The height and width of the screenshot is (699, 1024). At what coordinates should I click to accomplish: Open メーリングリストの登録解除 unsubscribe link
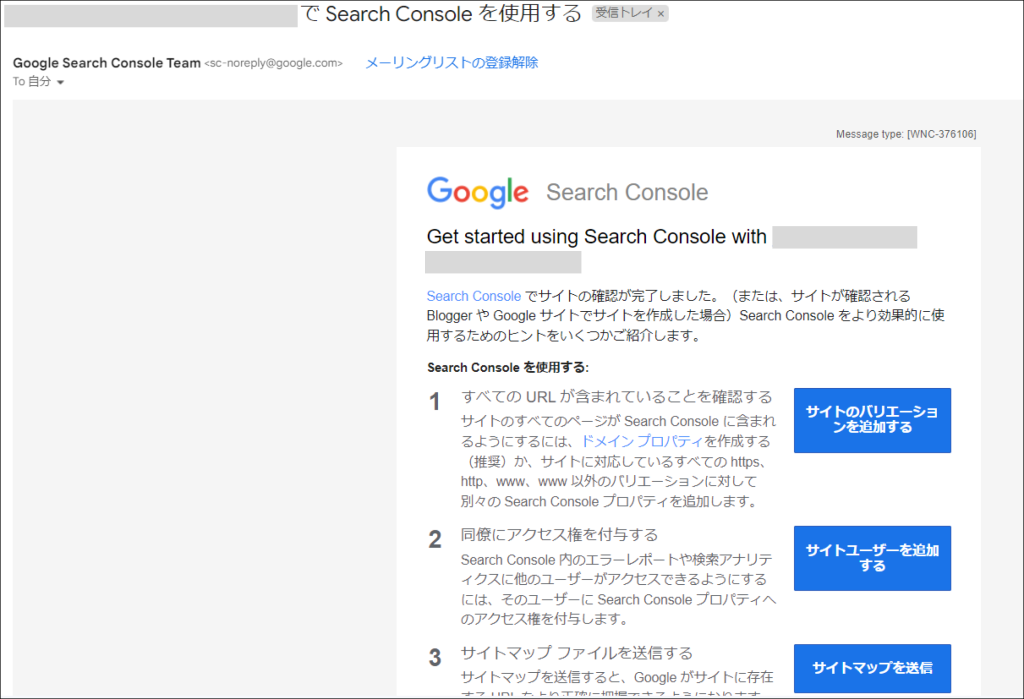451,63
